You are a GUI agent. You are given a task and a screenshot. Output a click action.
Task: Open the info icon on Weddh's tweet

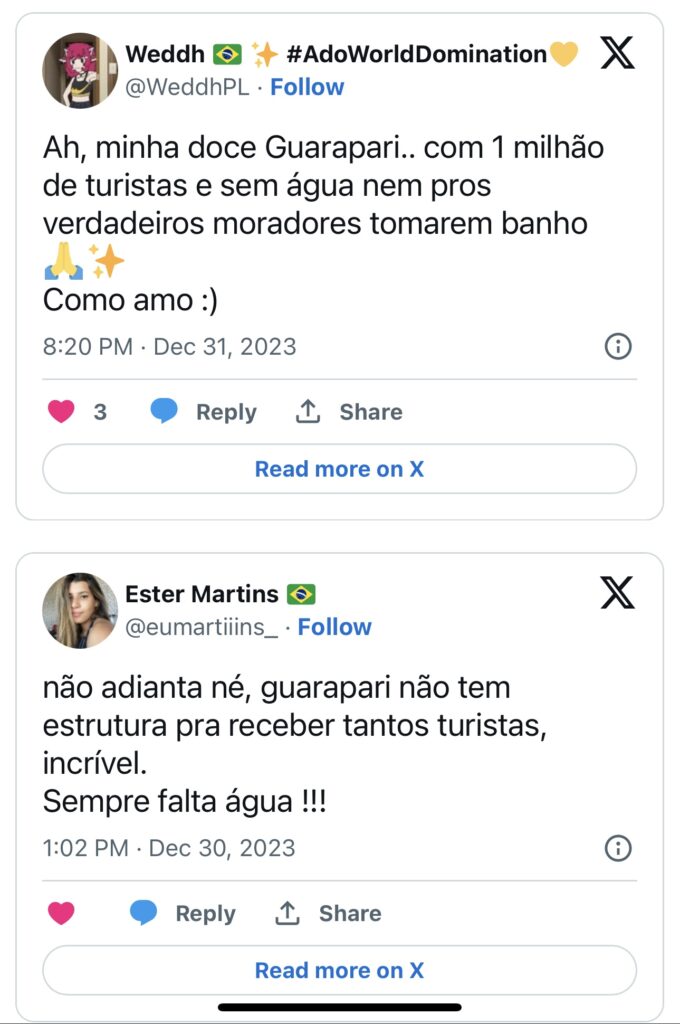(x=619, y=347)
